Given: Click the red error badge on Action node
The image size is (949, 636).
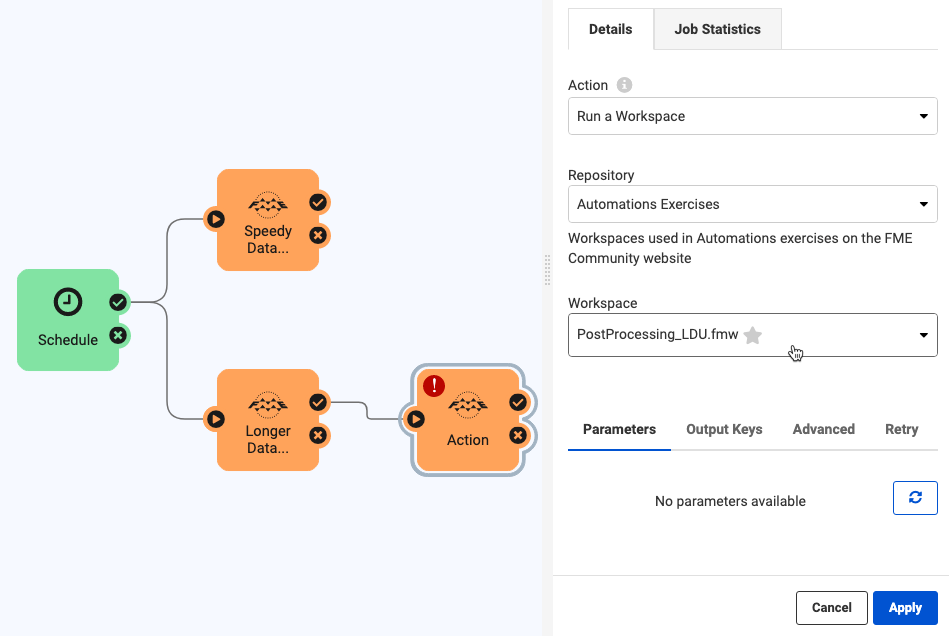Looking at the screenshot, I should tap(434, 386).
